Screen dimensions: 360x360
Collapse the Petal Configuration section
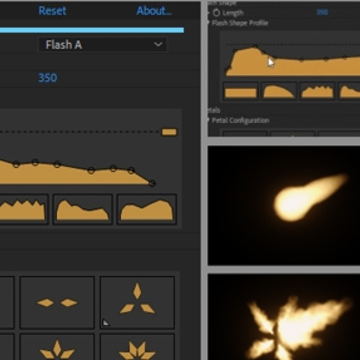coord(209,120)
